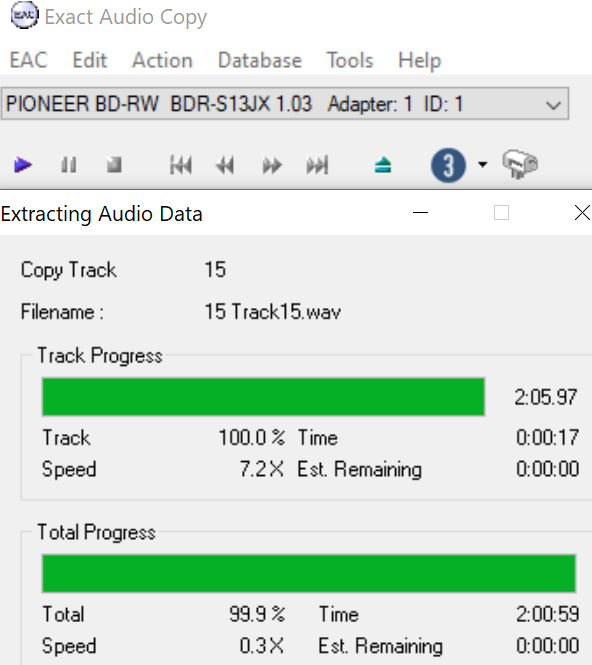Click the Track Progress green bar
592x665 pixels.
263,397
